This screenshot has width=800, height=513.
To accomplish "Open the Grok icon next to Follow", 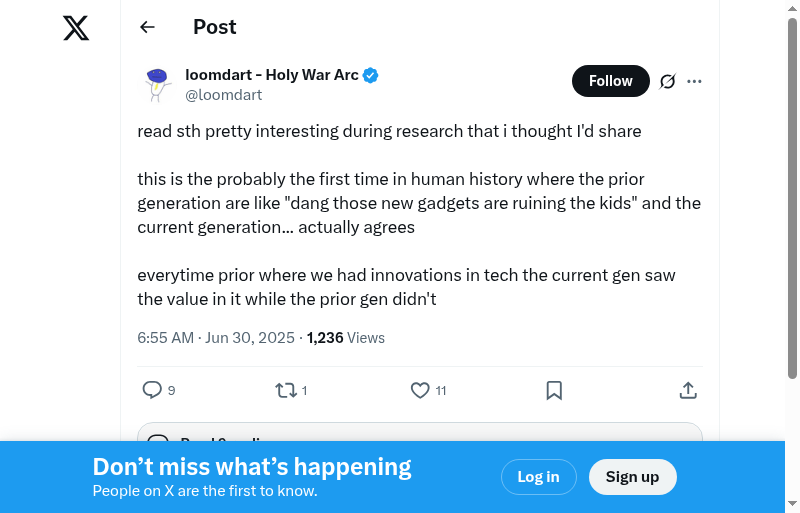I will click(x=668, y=81).
